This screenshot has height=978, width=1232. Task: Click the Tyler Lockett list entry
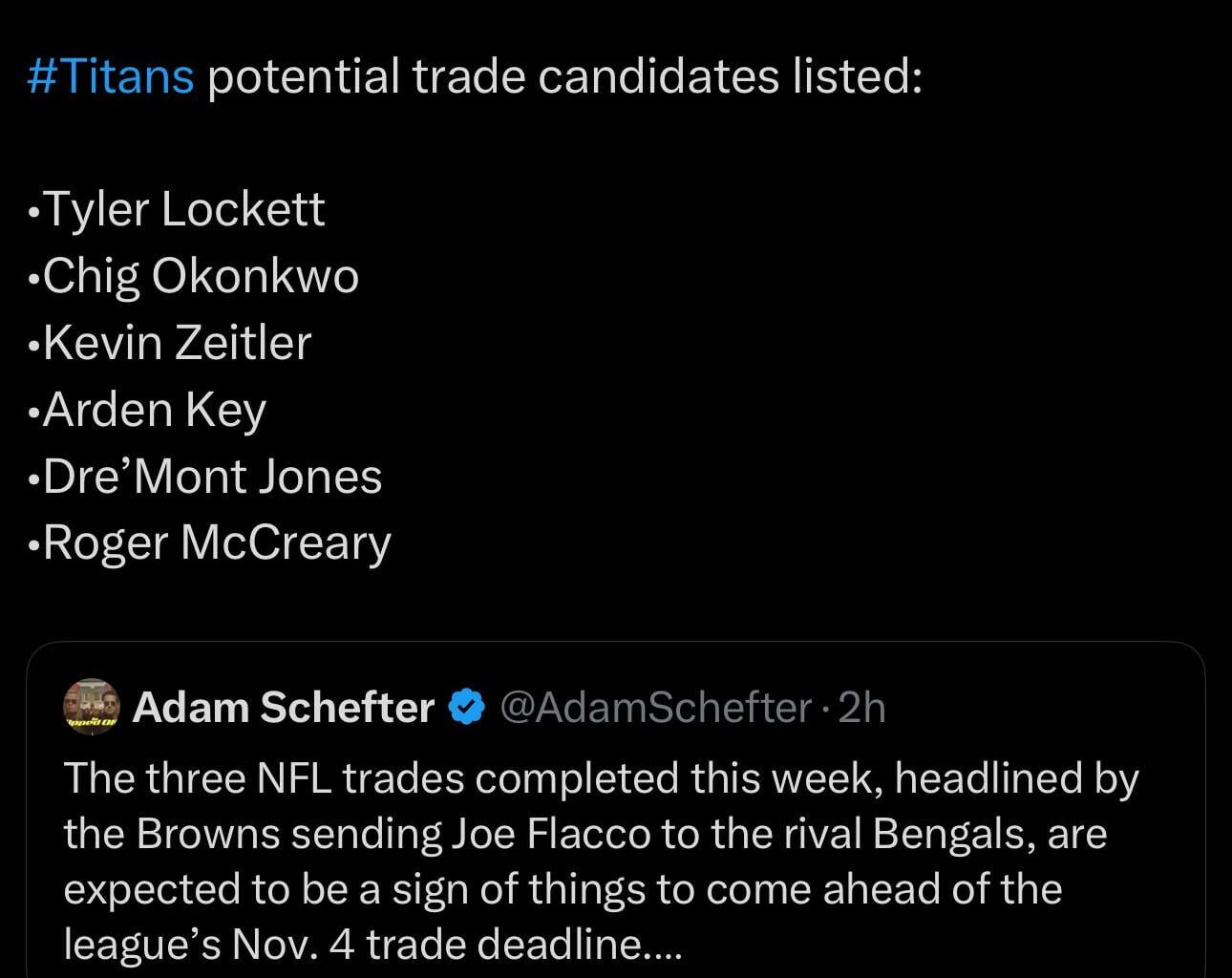(x=186, y=208)
